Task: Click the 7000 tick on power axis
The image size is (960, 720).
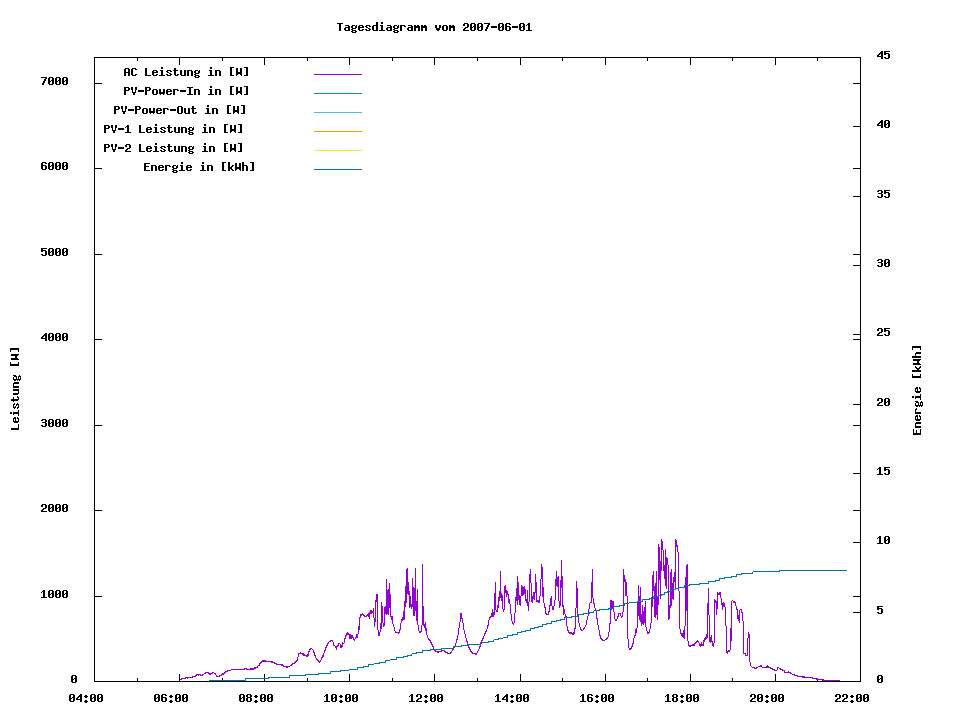Action: [54, 81]
